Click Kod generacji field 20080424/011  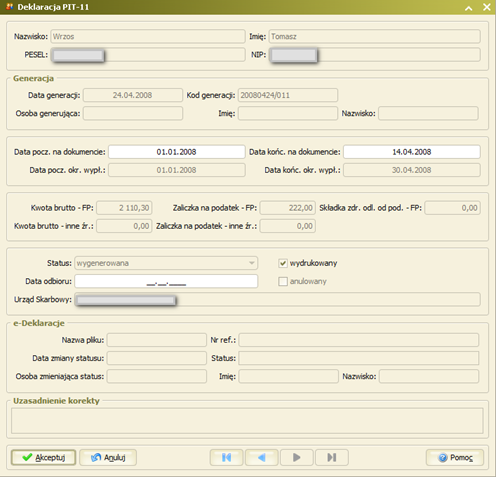click(x=288, y=95)
